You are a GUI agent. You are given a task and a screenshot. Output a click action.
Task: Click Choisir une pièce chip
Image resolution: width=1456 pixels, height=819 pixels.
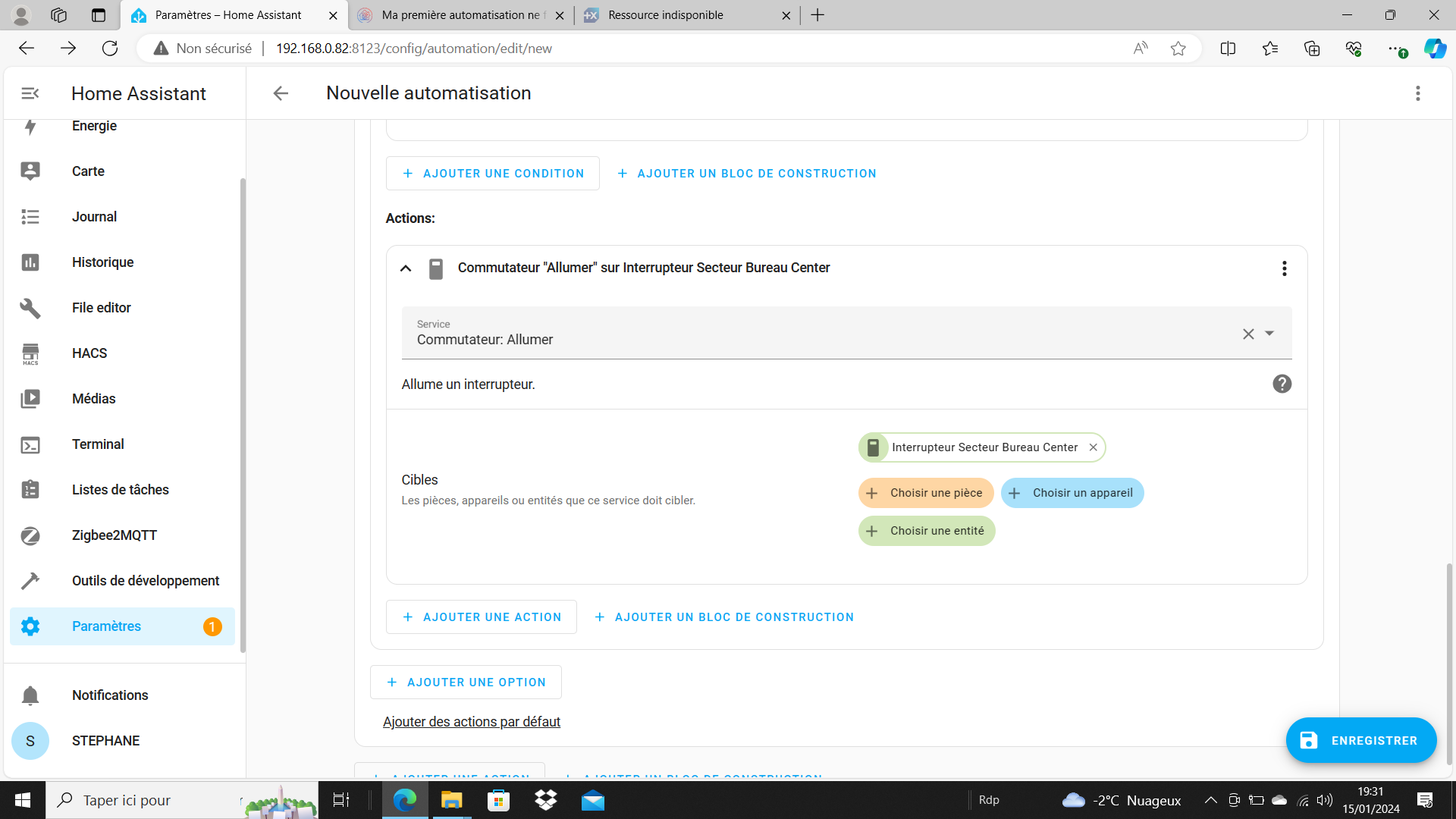click(x=926, y=493)
